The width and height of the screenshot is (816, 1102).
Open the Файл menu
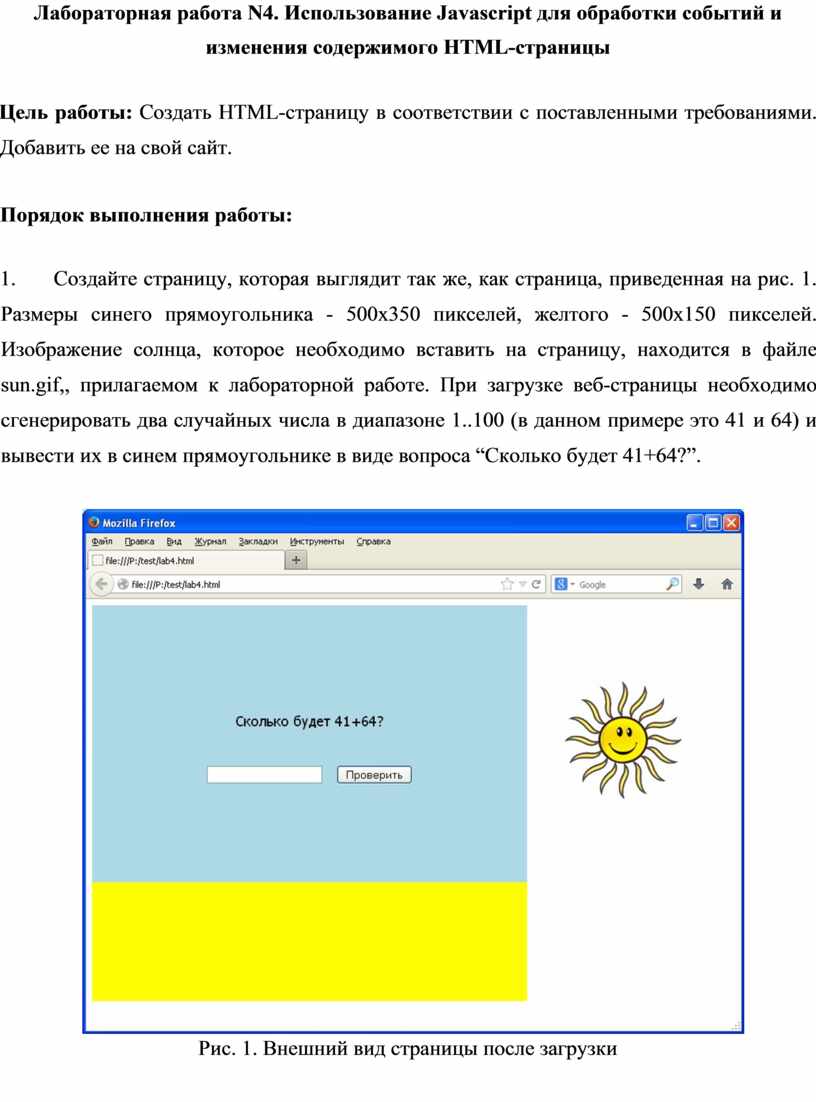tap(102, 541)
